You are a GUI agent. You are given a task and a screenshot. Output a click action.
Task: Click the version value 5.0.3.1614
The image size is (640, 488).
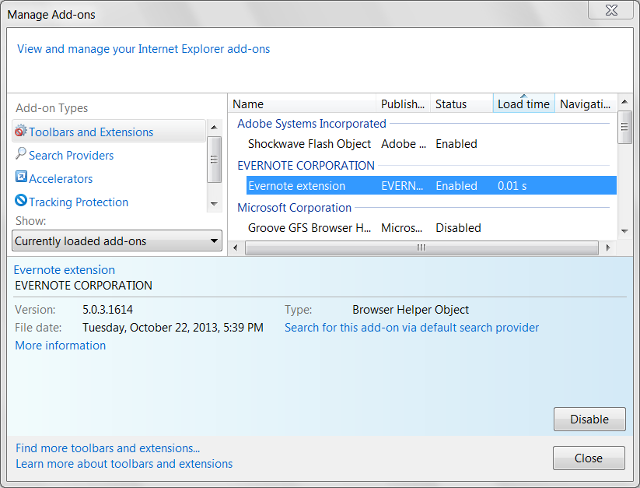click(108, 310)
